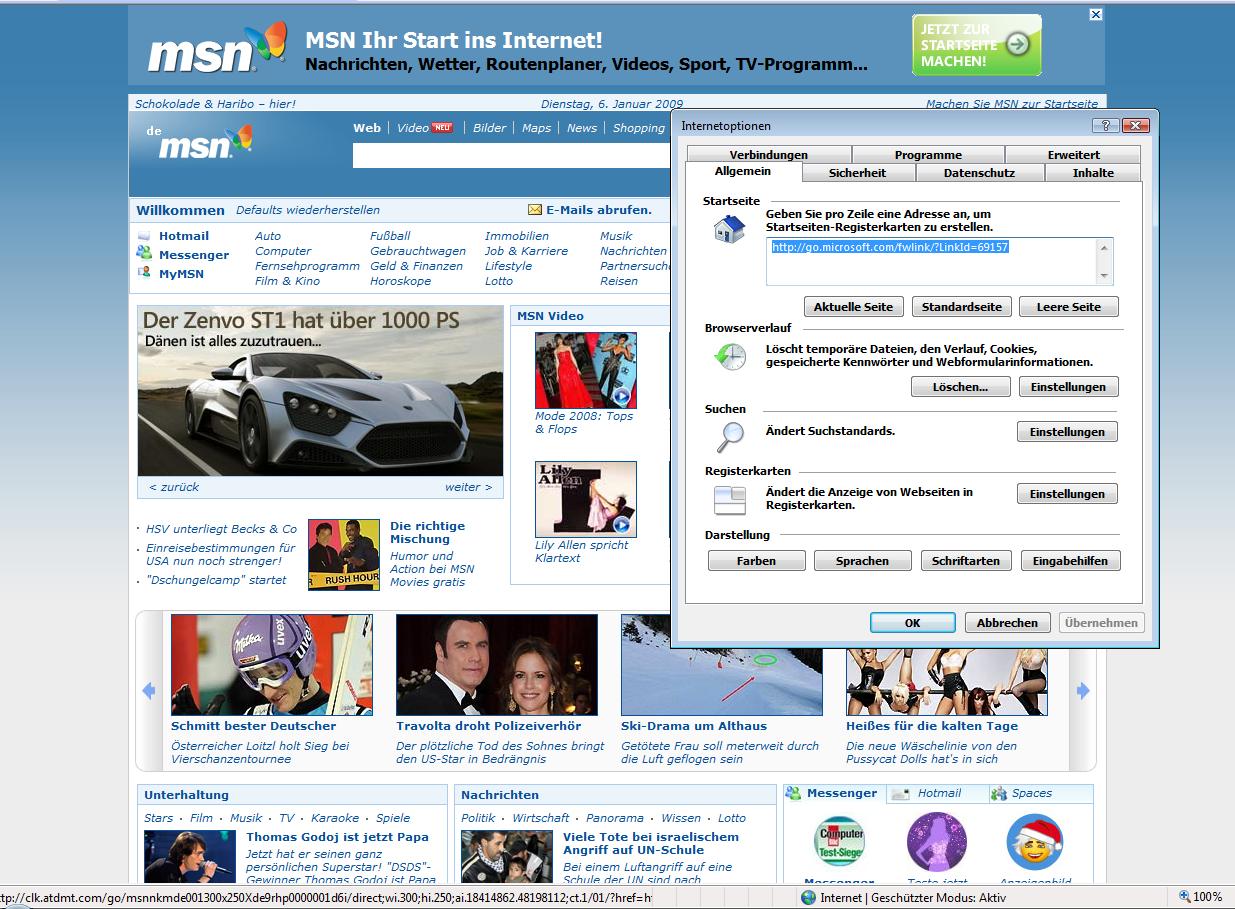Click the Registerkarten tabs icon
Viewport: 1235px width, 909px height.
pos(730,499)
